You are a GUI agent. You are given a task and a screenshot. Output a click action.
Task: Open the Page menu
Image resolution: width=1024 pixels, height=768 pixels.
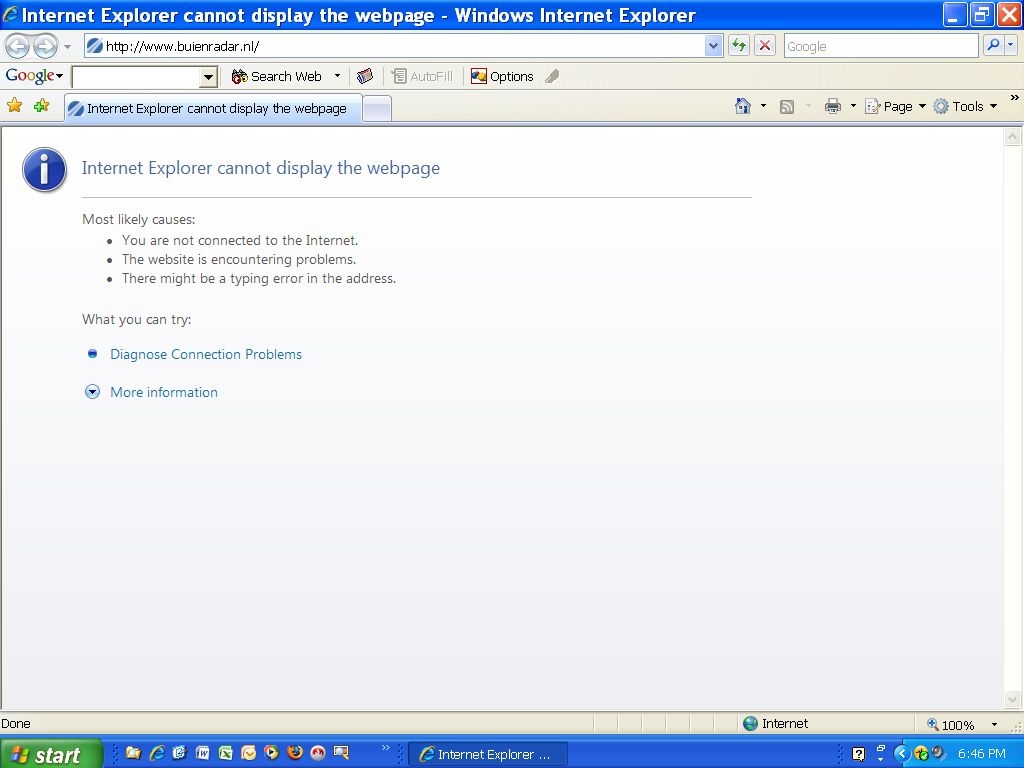tap(895, 106)
